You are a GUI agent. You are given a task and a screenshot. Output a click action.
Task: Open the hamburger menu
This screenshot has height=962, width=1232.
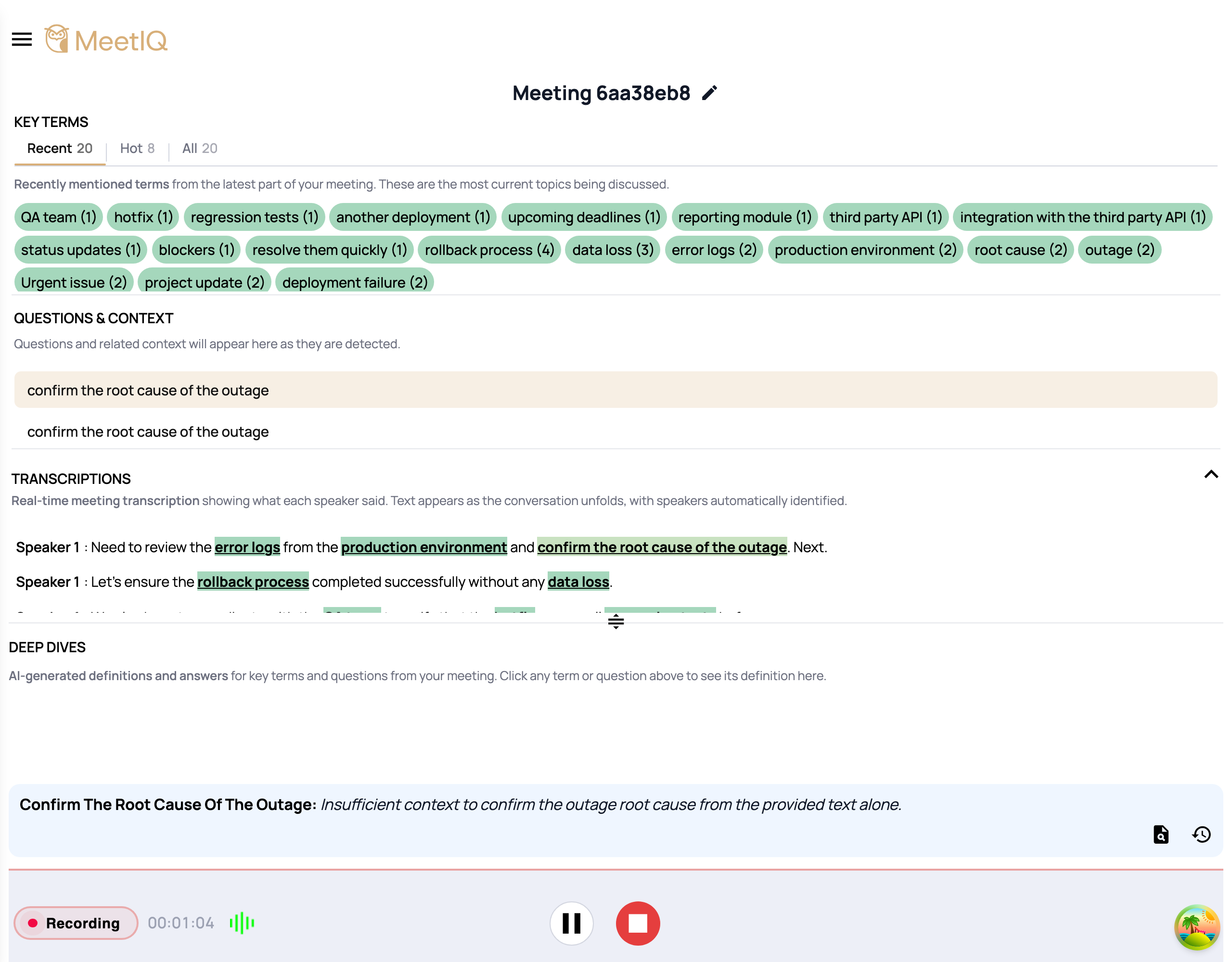point(22,39)
